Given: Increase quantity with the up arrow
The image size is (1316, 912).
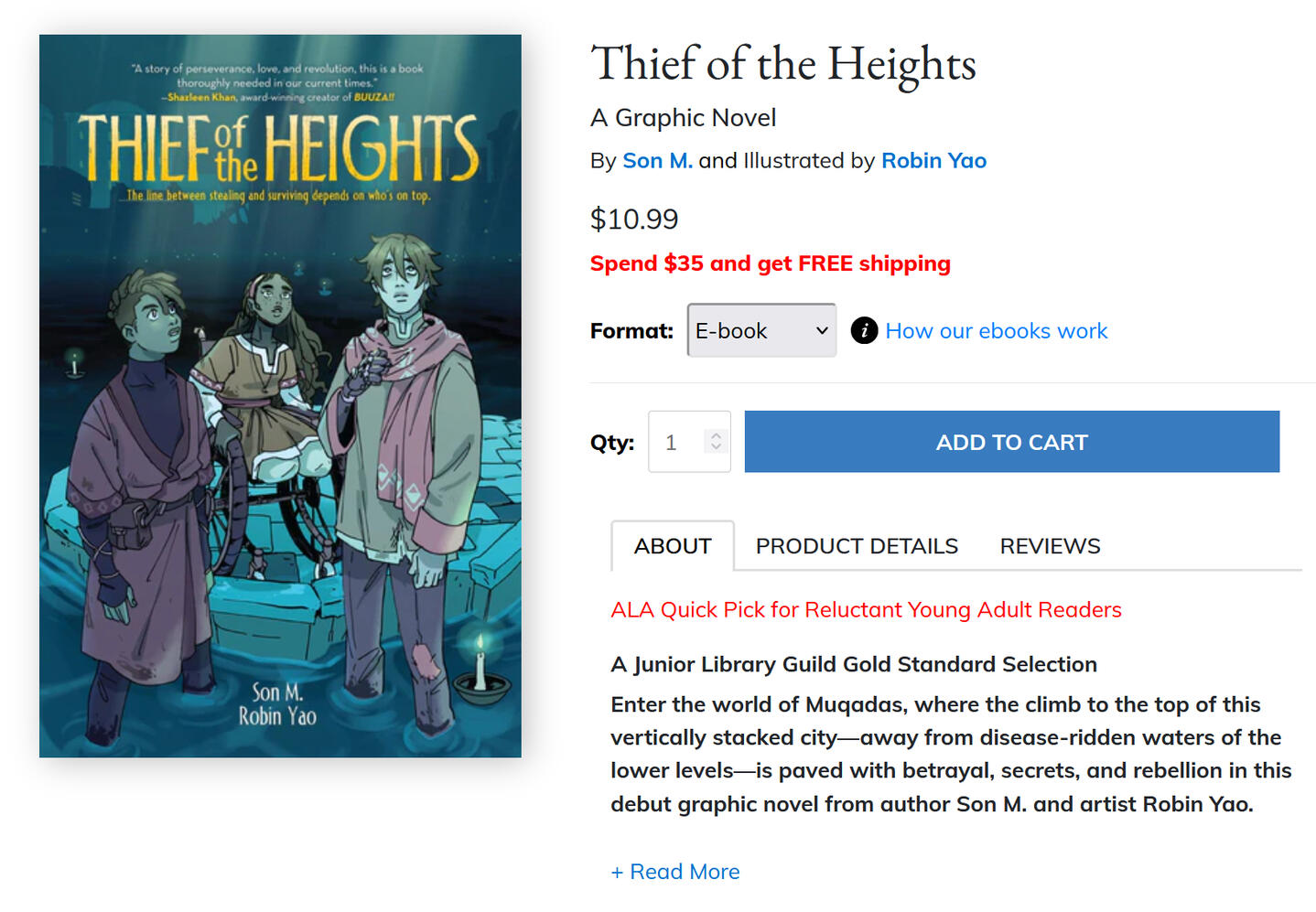Looking at the screenshot, I should 717,435.
